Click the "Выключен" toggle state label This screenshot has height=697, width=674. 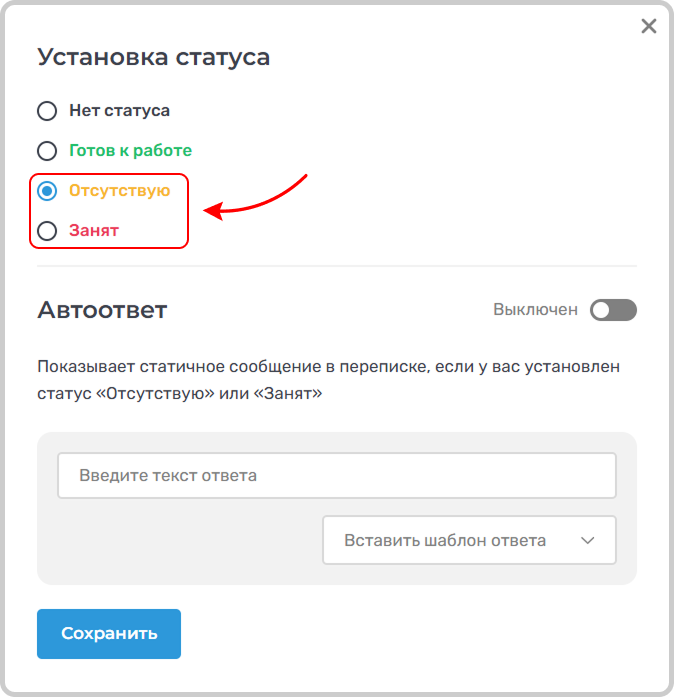click(535, 310)
